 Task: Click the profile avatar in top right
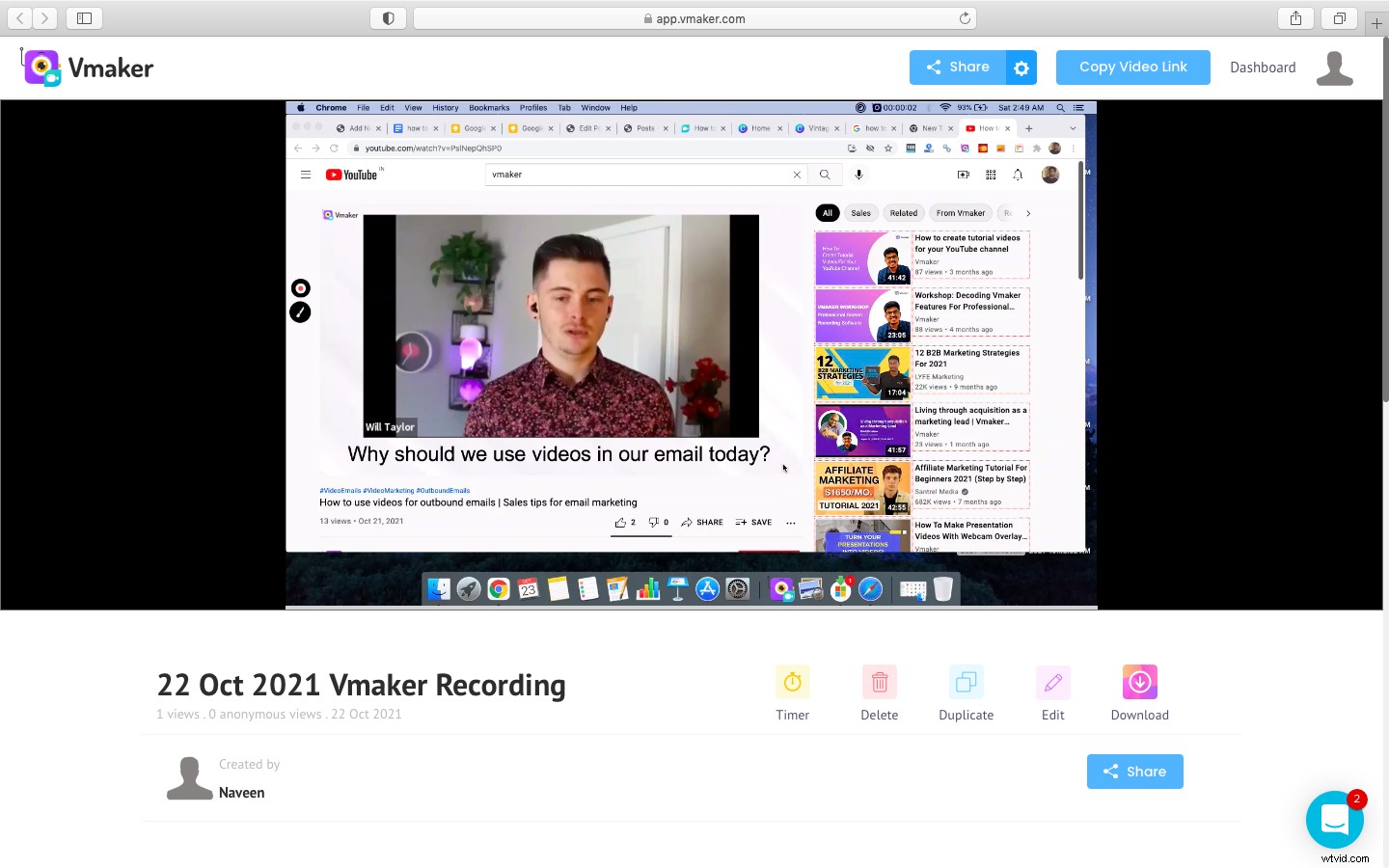(x=1335, y=67)
